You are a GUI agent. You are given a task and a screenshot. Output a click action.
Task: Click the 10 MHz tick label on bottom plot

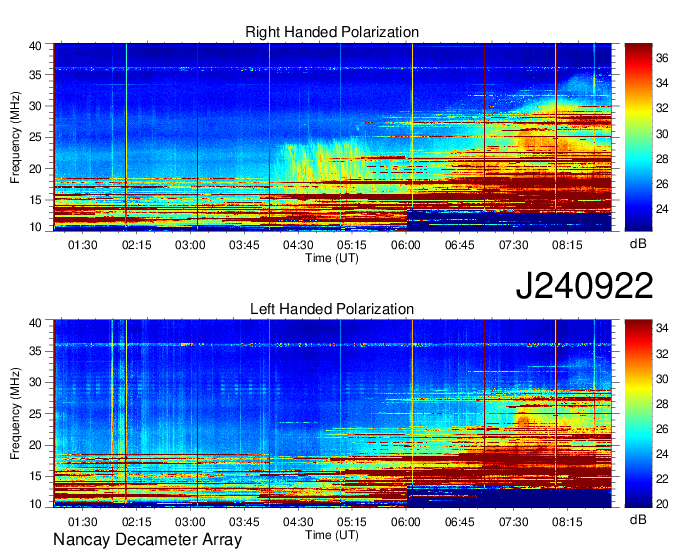[36, 504]
